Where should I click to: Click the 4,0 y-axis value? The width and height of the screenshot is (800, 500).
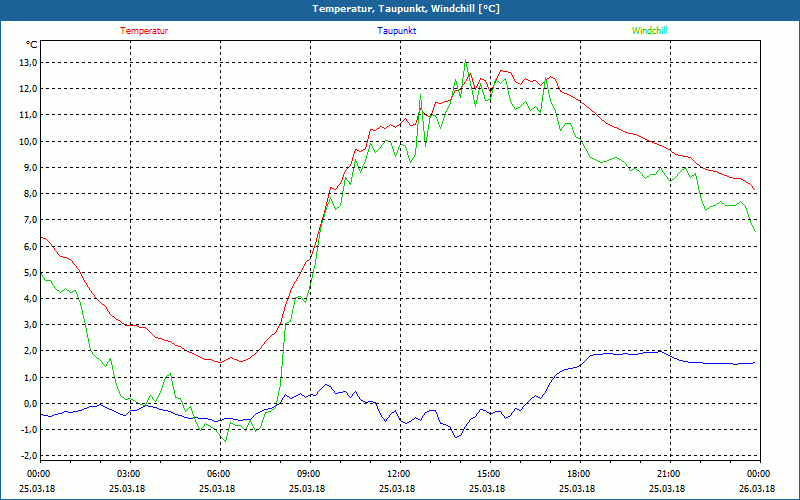(x=30, y=298)
